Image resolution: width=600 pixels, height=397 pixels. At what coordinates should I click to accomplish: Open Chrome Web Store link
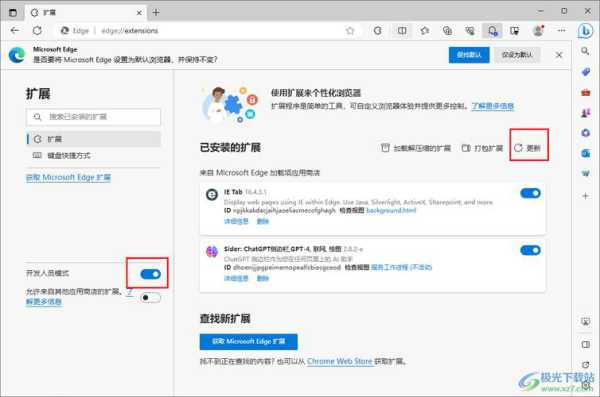click(340, 361)
